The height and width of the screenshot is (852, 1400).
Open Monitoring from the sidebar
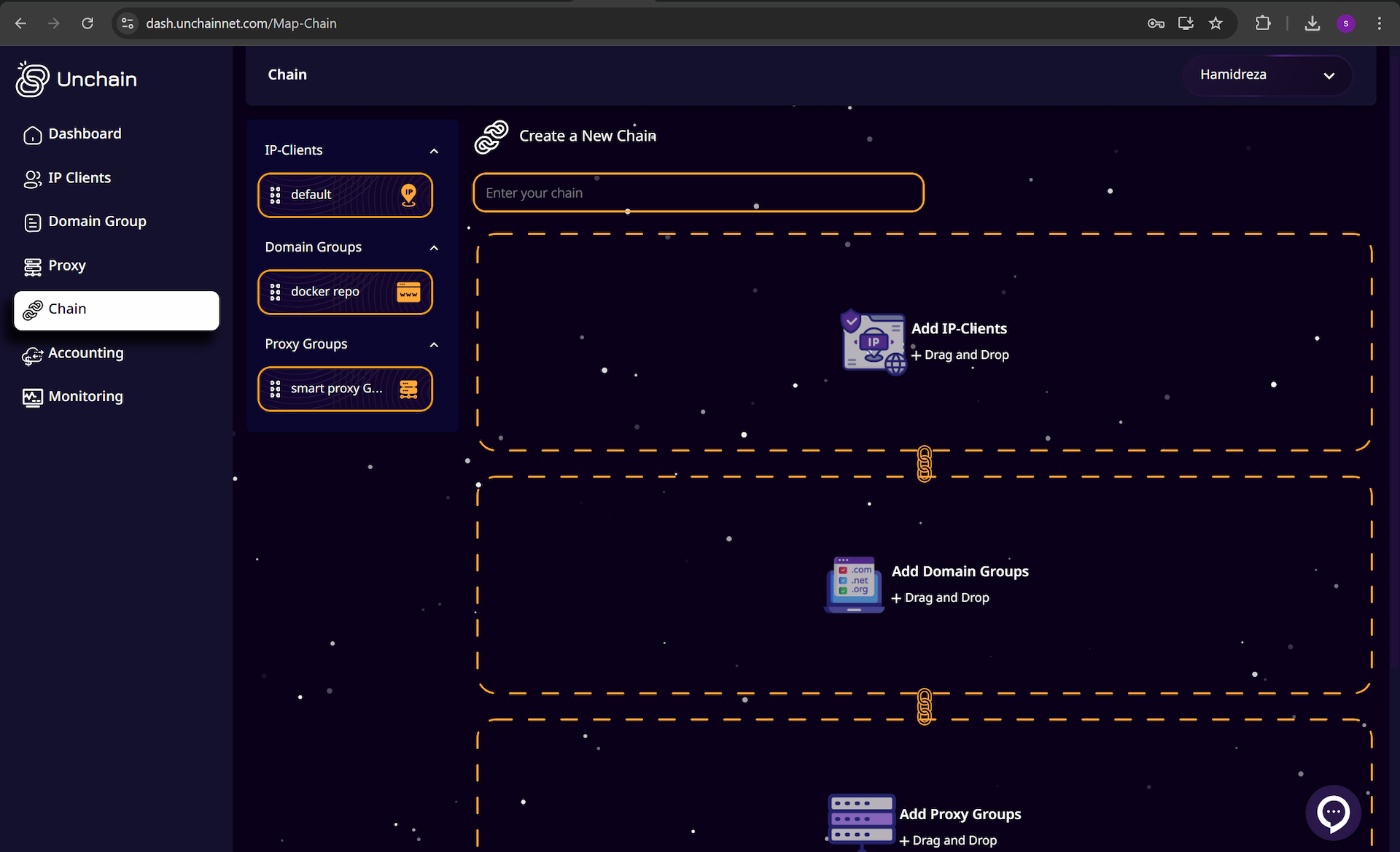click(x=85, y=397)
